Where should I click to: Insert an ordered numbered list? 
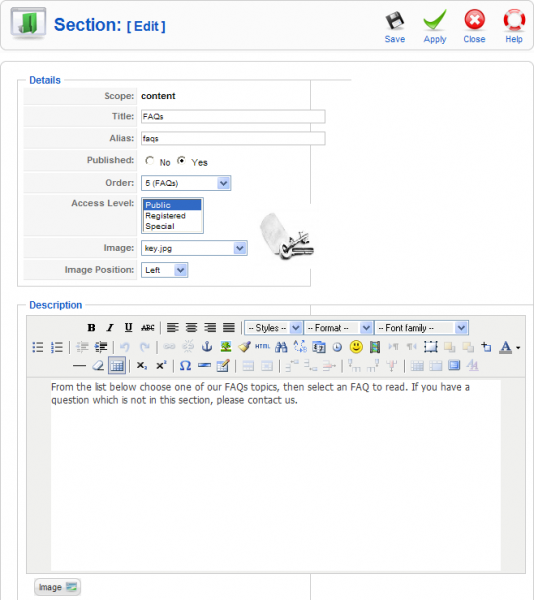click(57, 347)
